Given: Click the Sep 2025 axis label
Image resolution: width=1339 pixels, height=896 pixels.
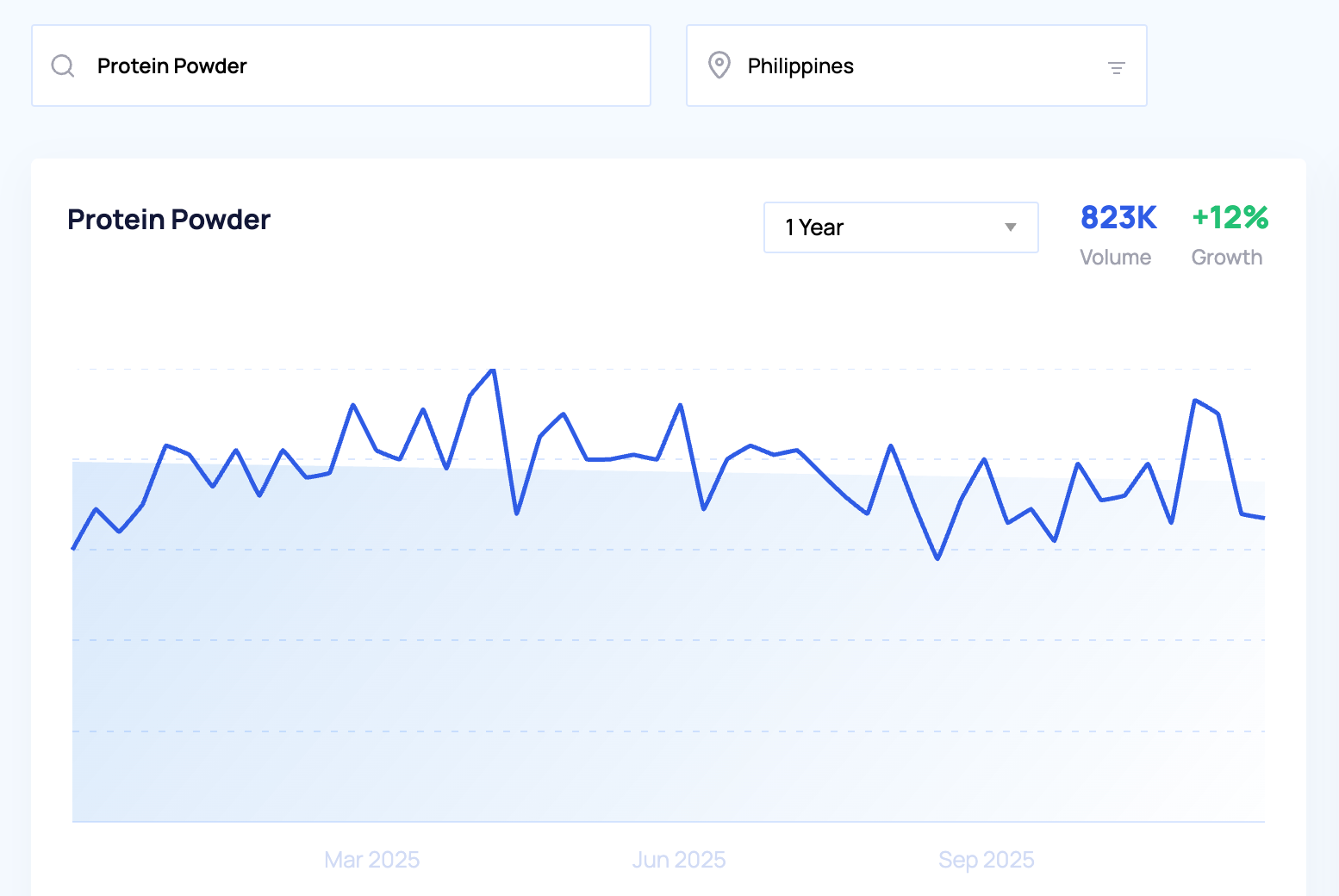Looking at the screenshot, I should point(986,860).
